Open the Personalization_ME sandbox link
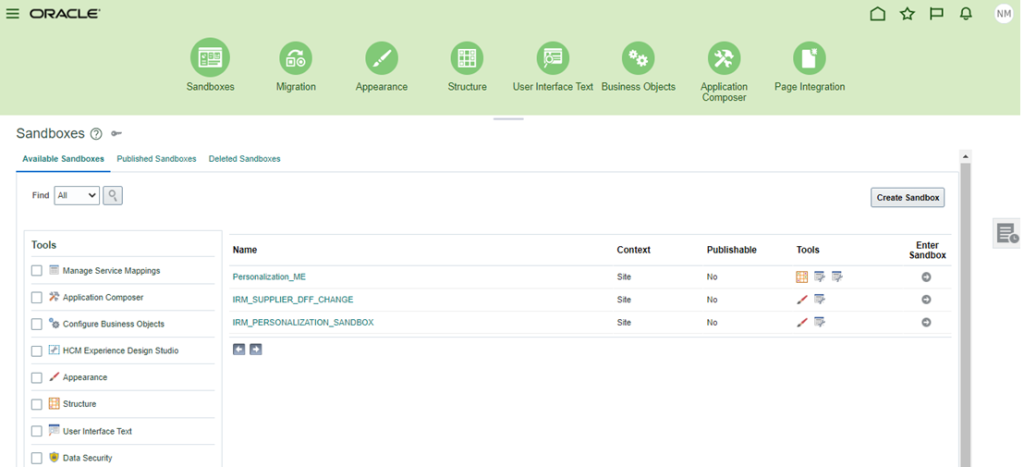Viewport: 1024px width, 467px height. (269, 277)
